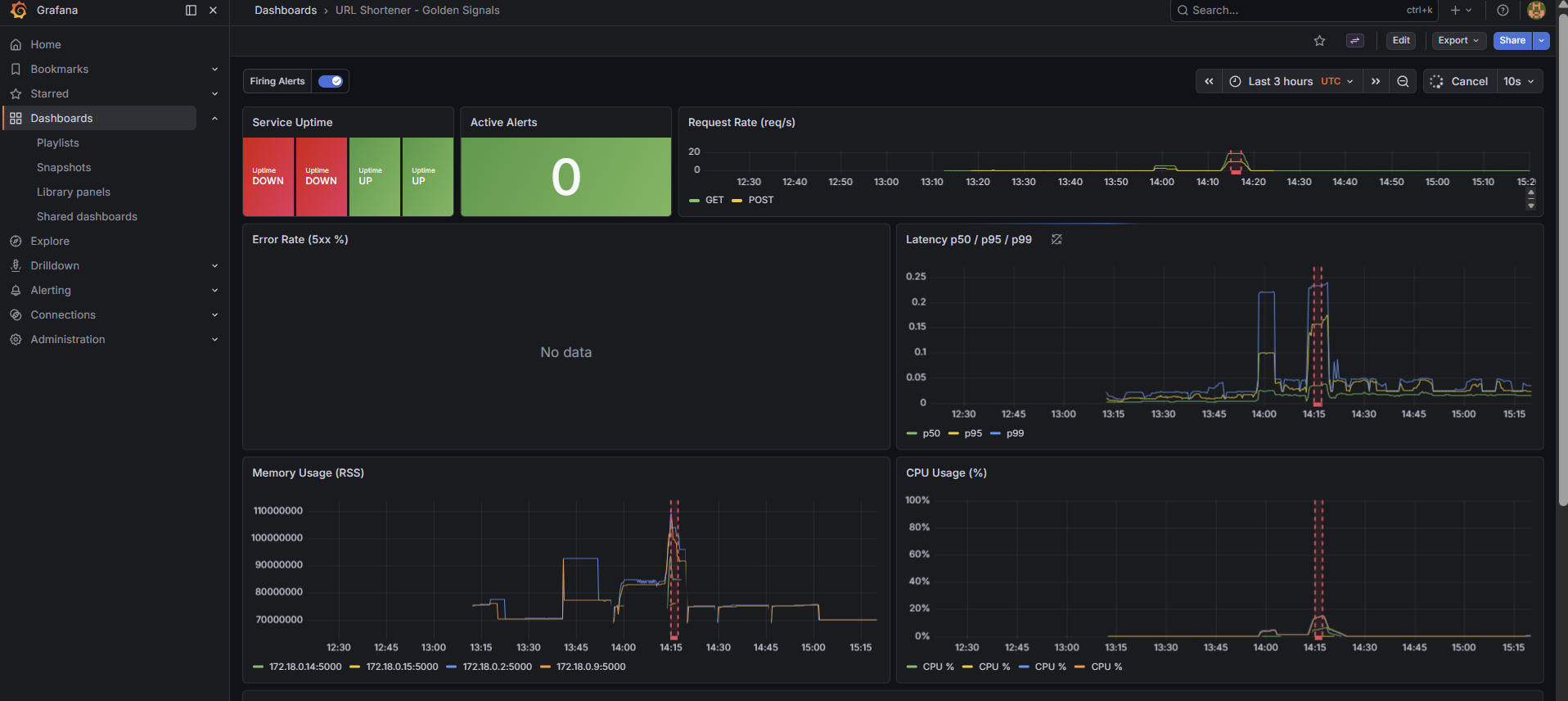Viewport: 1568px width, 701px height.
Task: Open Library panels under Dashboards
Action: pyautogui.click(x=73, y=192)
